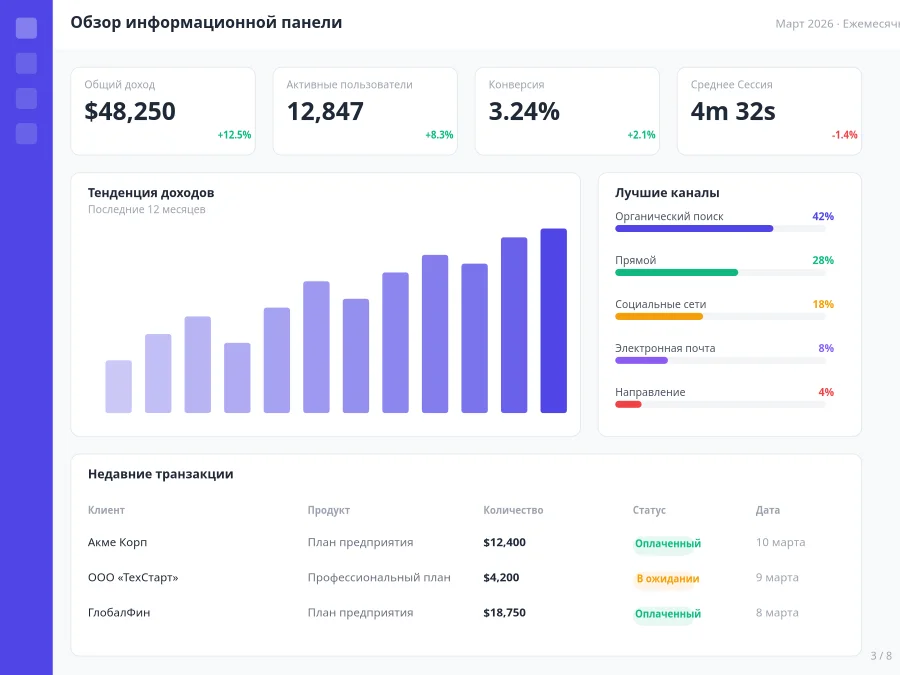Click the «Март 2026» period label
Viewport: 900px width, 675px height.
(x=804, y=24)
